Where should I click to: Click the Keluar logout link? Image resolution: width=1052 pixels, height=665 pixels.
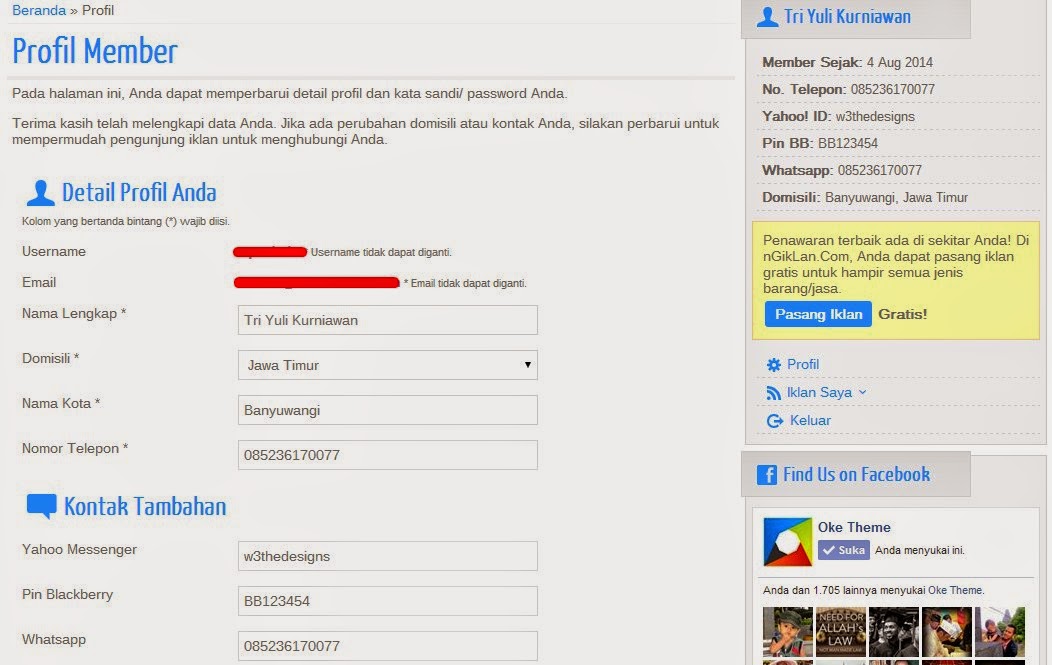pos(810,421)
